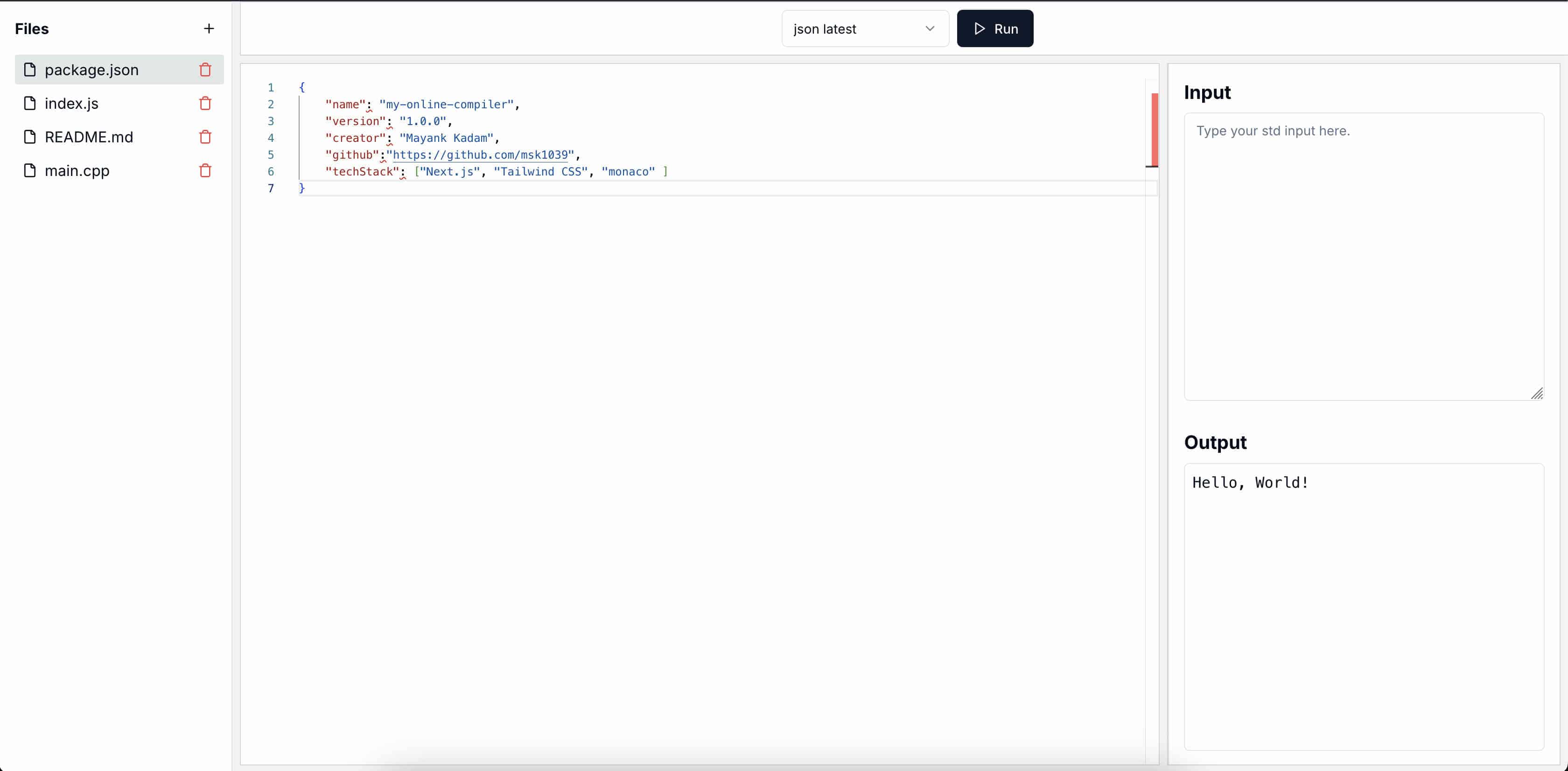Click line number 4 in editor gutter
The width and height of the screenshot is (1568, 771).
pyautogui.click(x=271, y=138)
